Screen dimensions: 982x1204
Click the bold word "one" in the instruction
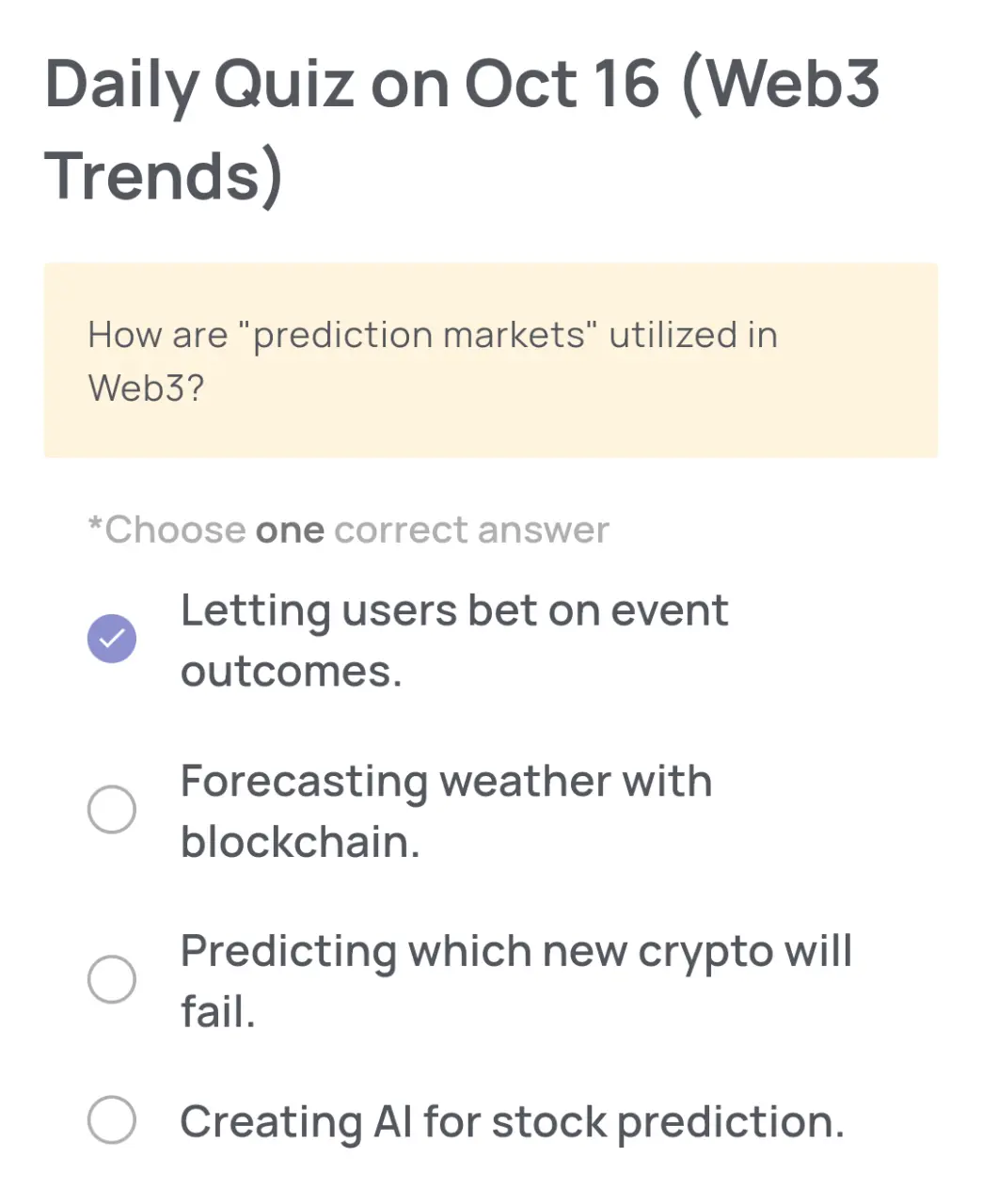pos(290,531)
